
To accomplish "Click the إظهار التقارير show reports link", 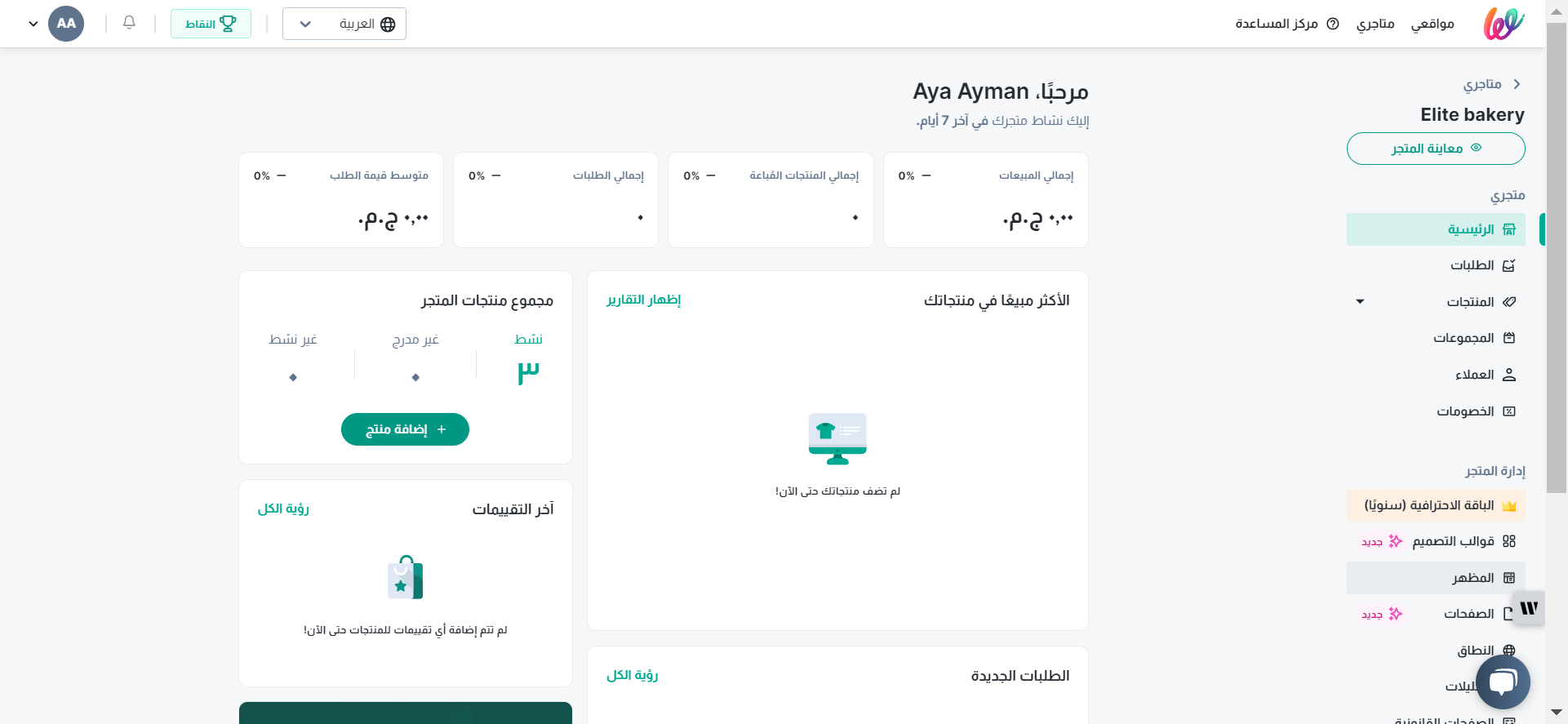I will (643, 300).
